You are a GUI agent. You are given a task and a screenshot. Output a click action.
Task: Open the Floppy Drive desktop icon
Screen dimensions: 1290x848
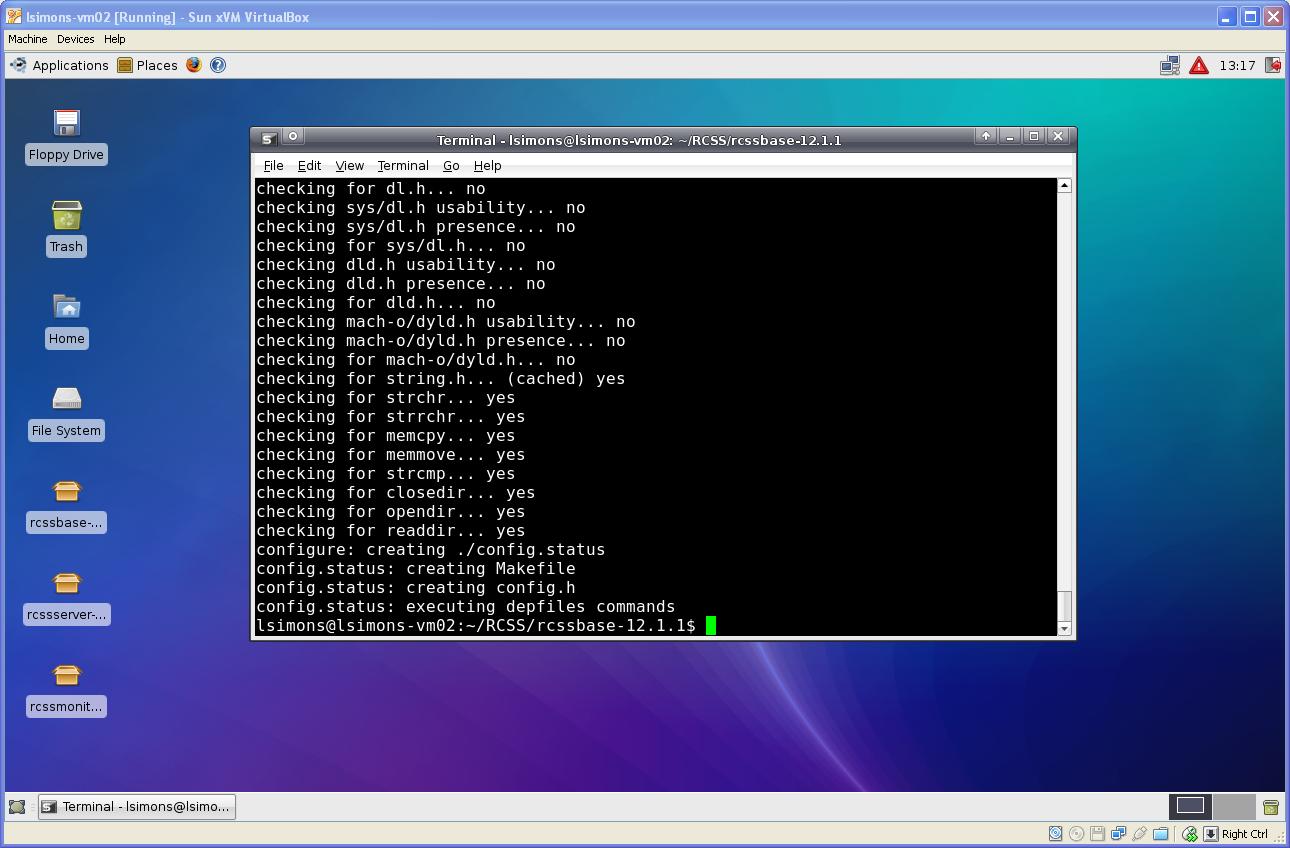click(66, 124)
